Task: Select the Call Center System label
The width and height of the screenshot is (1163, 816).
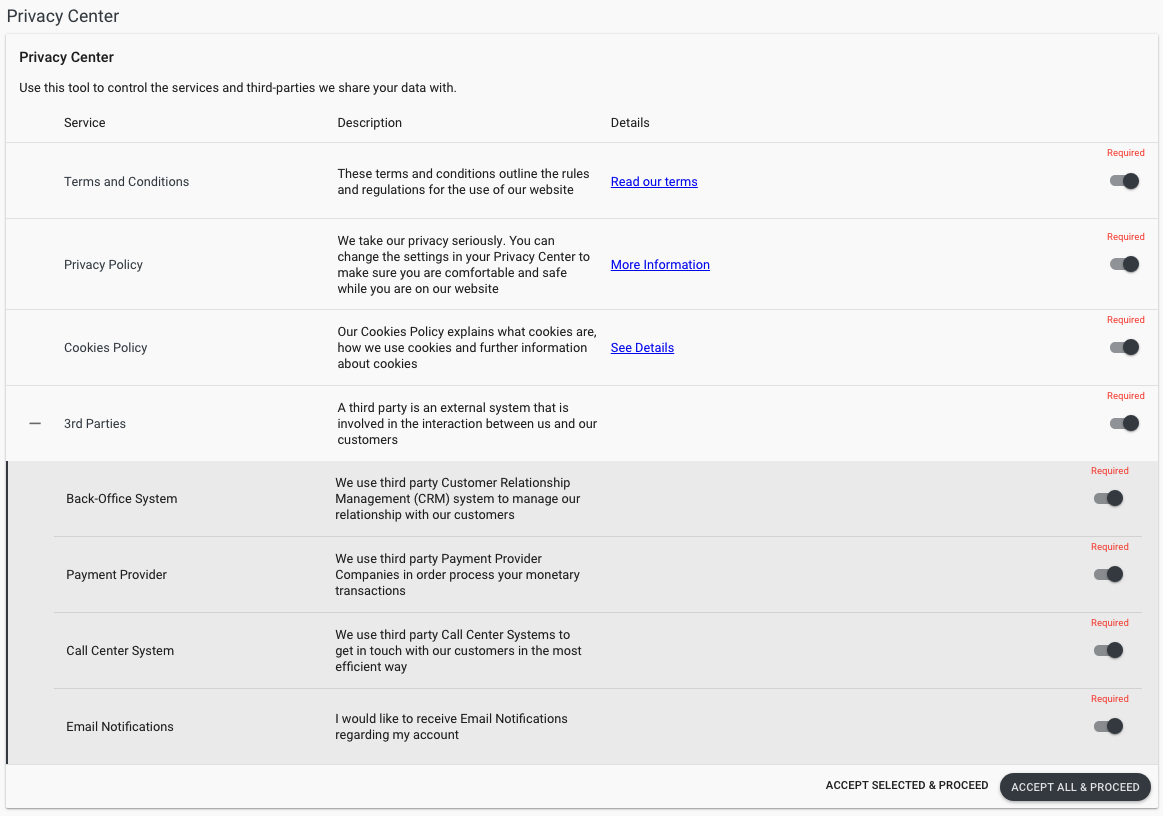Action: coord(120,651)
